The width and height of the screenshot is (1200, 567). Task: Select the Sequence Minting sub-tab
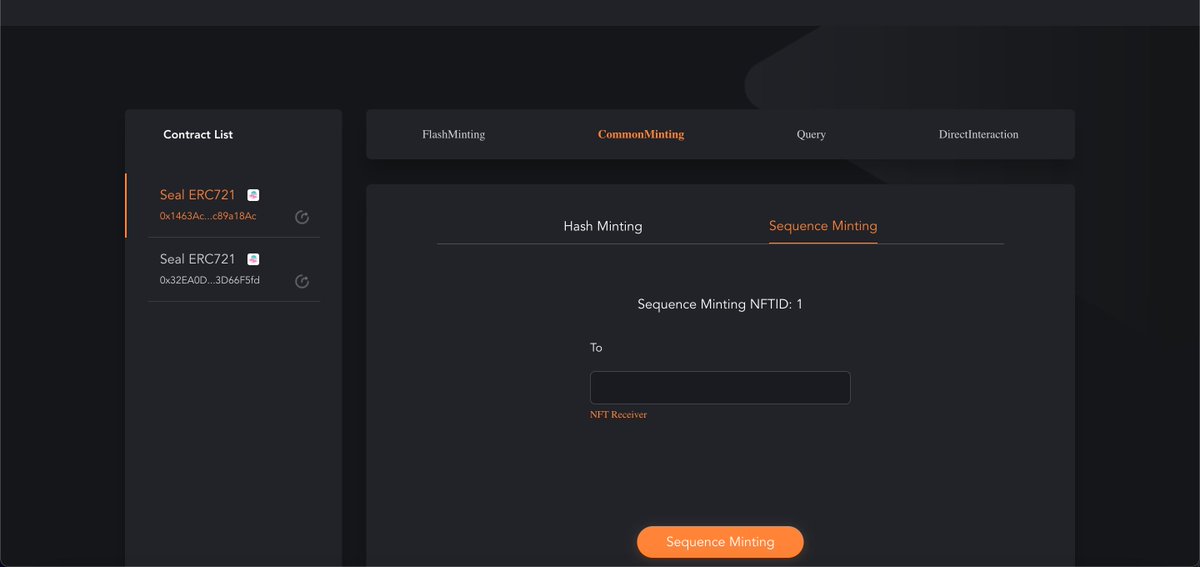click(x=823, y=226)
